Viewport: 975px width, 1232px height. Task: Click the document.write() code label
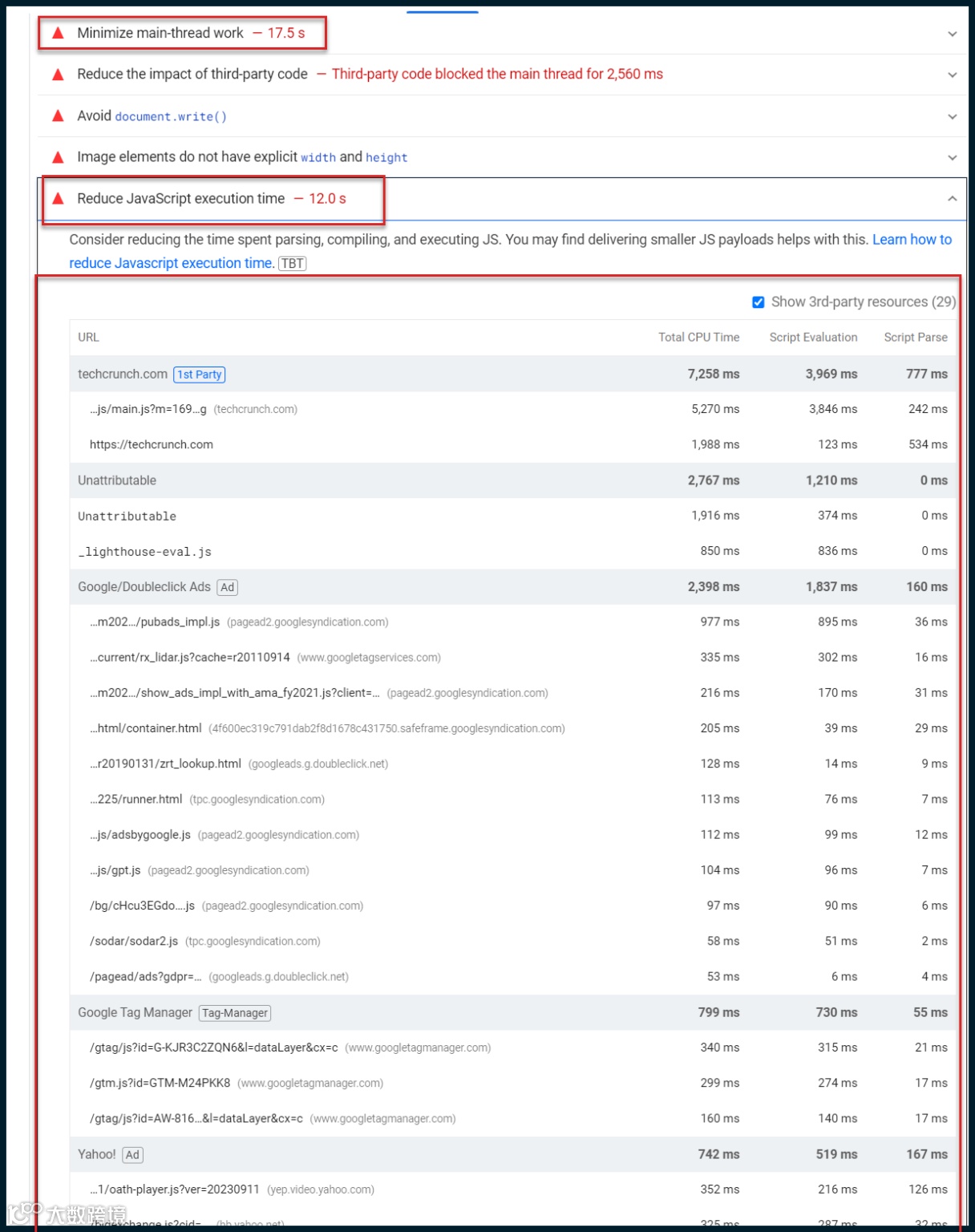click(171, 116)
